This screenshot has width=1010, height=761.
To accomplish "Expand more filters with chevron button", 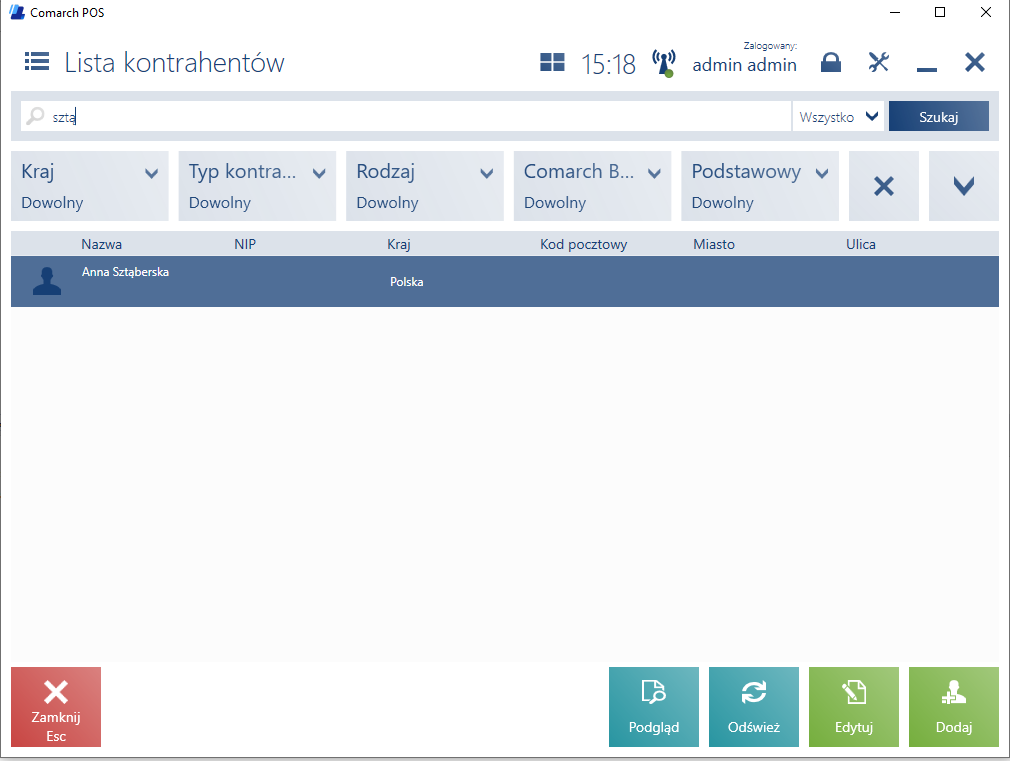I will pyautogui.click(x=964, y=186).
